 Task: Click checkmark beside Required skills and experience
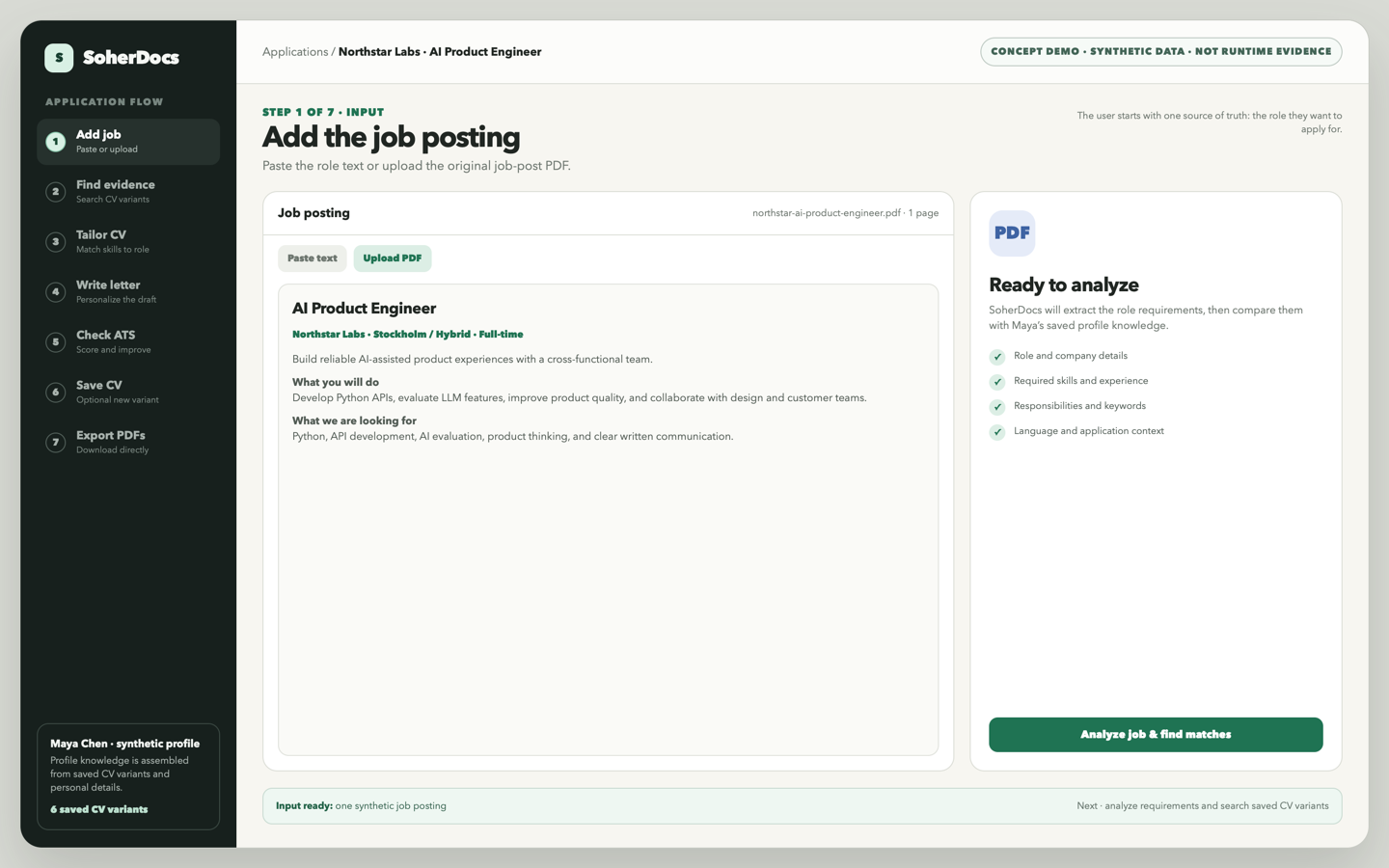click(997, 382)
